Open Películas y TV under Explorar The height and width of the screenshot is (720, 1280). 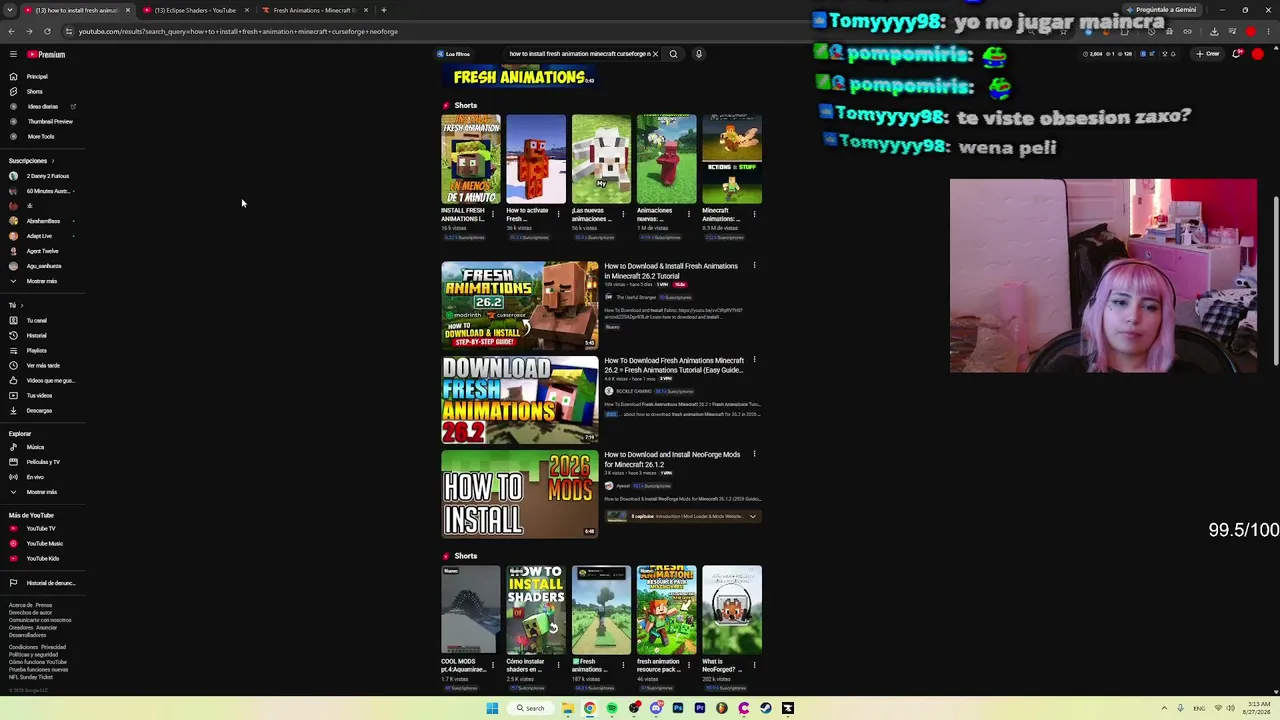(x=43, y=462)
